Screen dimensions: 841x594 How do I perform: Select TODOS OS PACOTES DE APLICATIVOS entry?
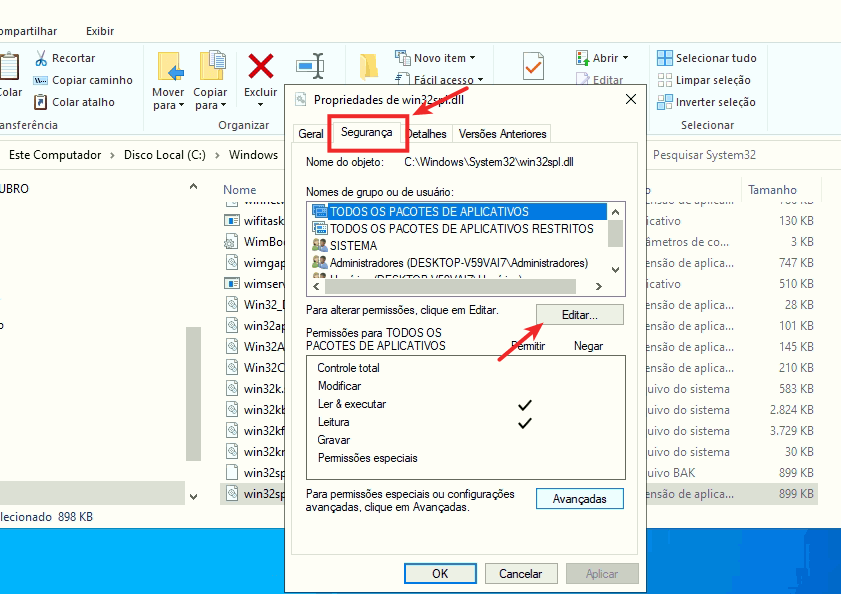click(459, 211)
